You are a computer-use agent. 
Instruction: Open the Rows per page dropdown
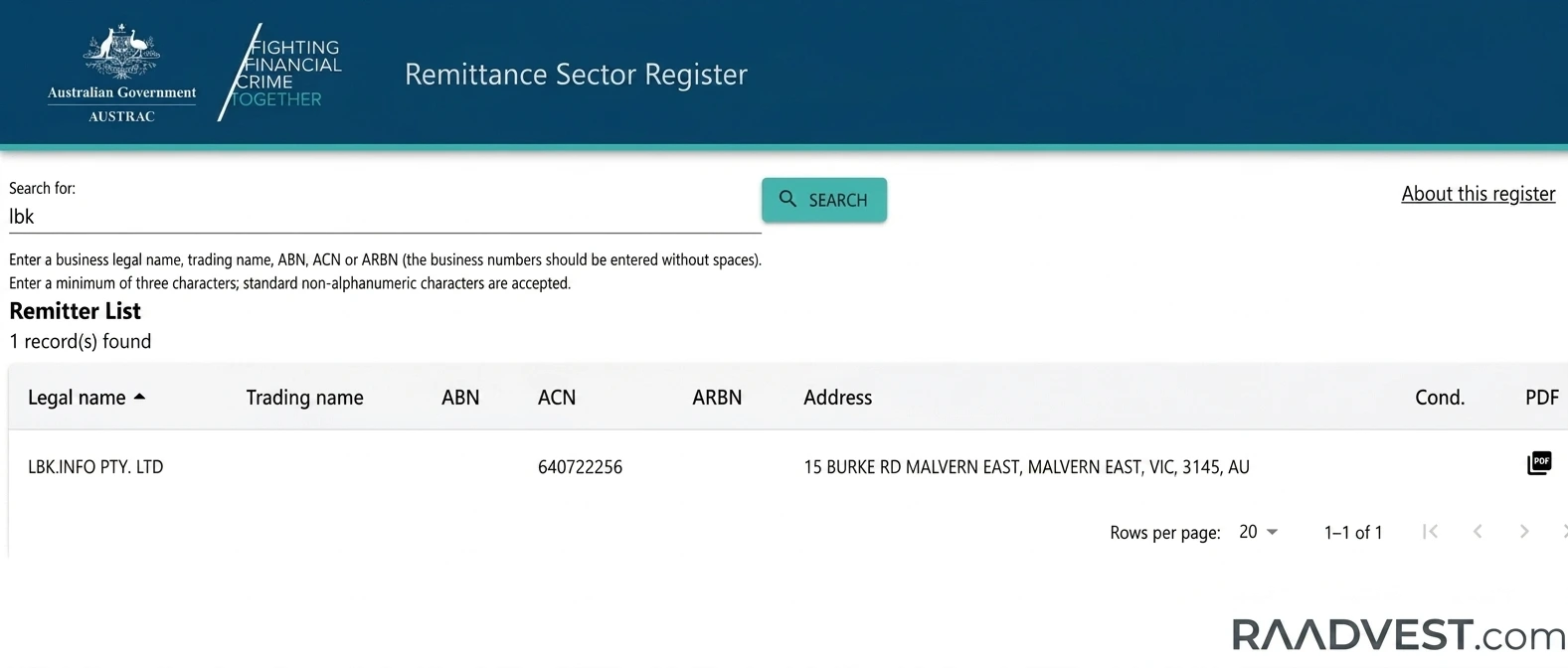(x=1259, y=532)
